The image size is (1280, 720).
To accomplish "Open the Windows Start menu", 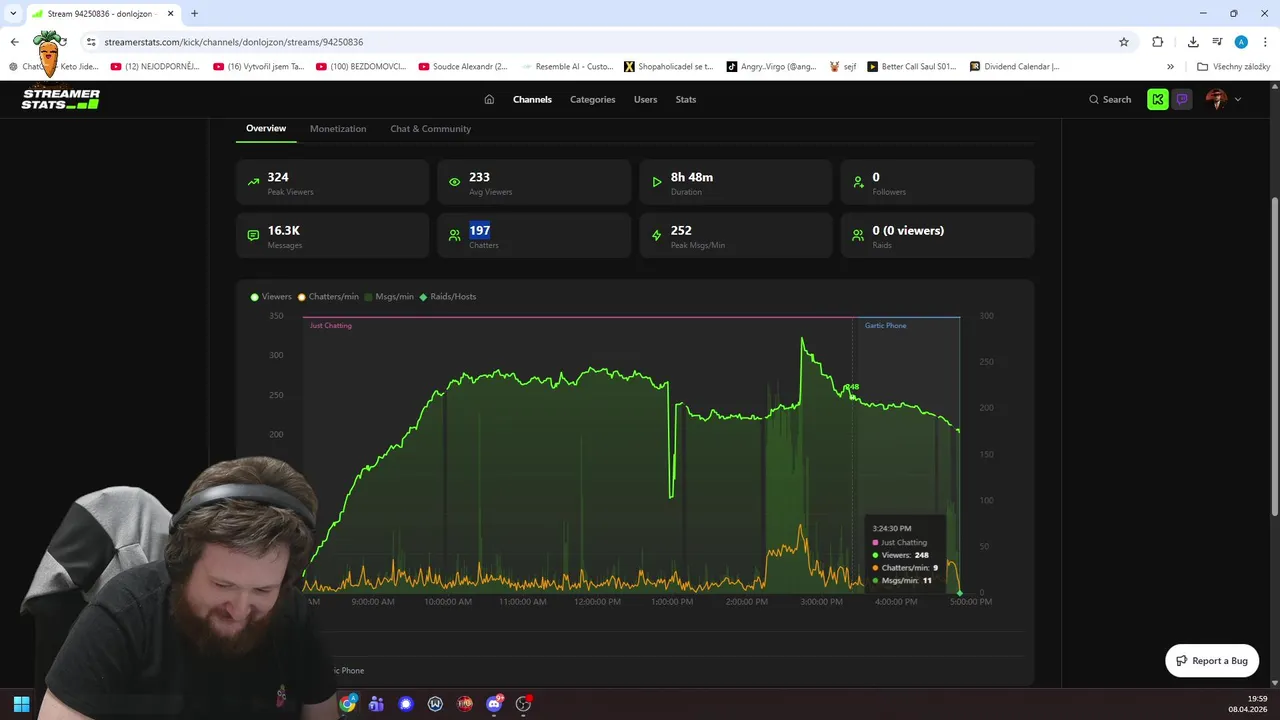I will tap(21, 704).
